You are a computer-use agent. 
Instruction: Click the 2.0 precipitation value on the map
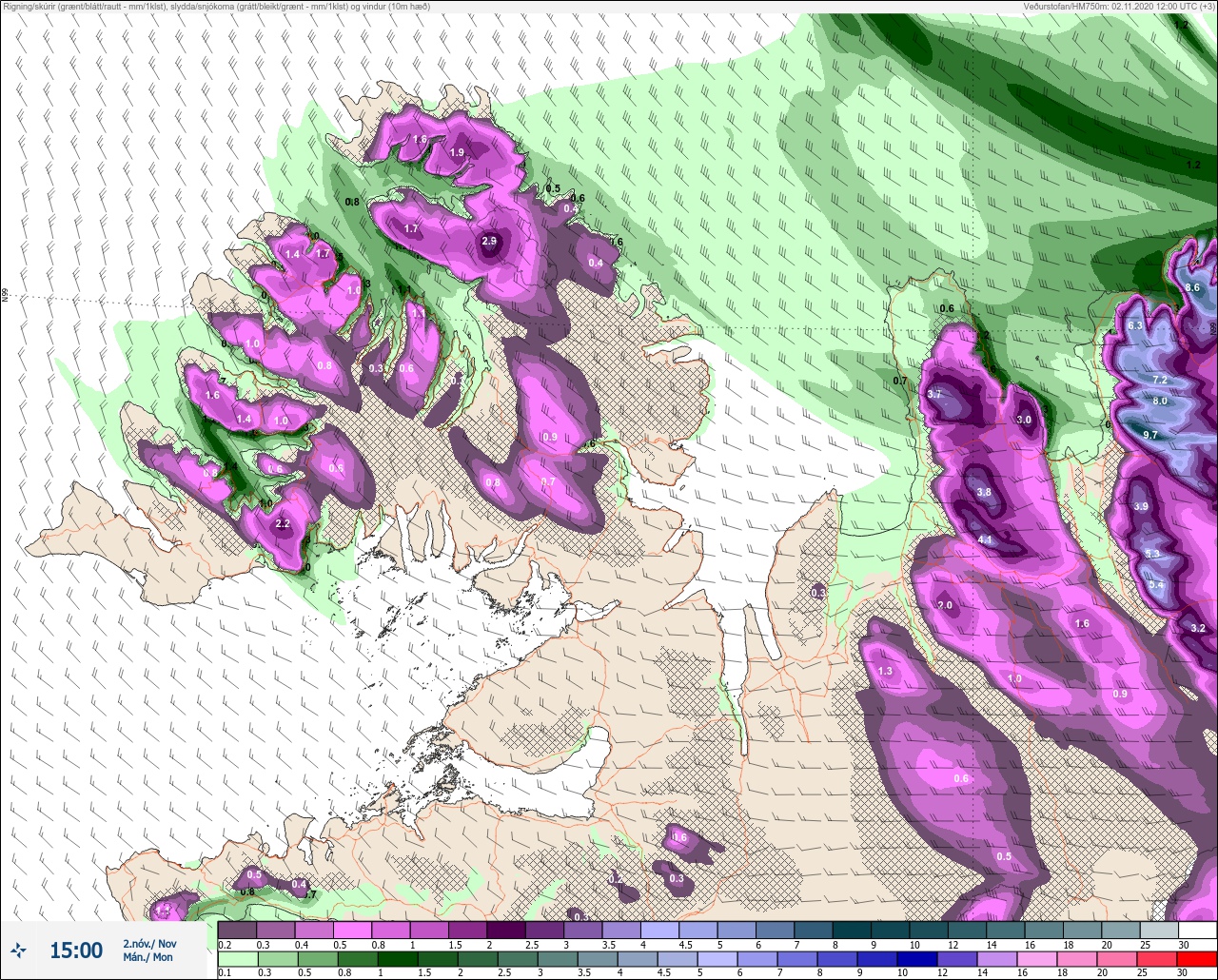[945, 605]
